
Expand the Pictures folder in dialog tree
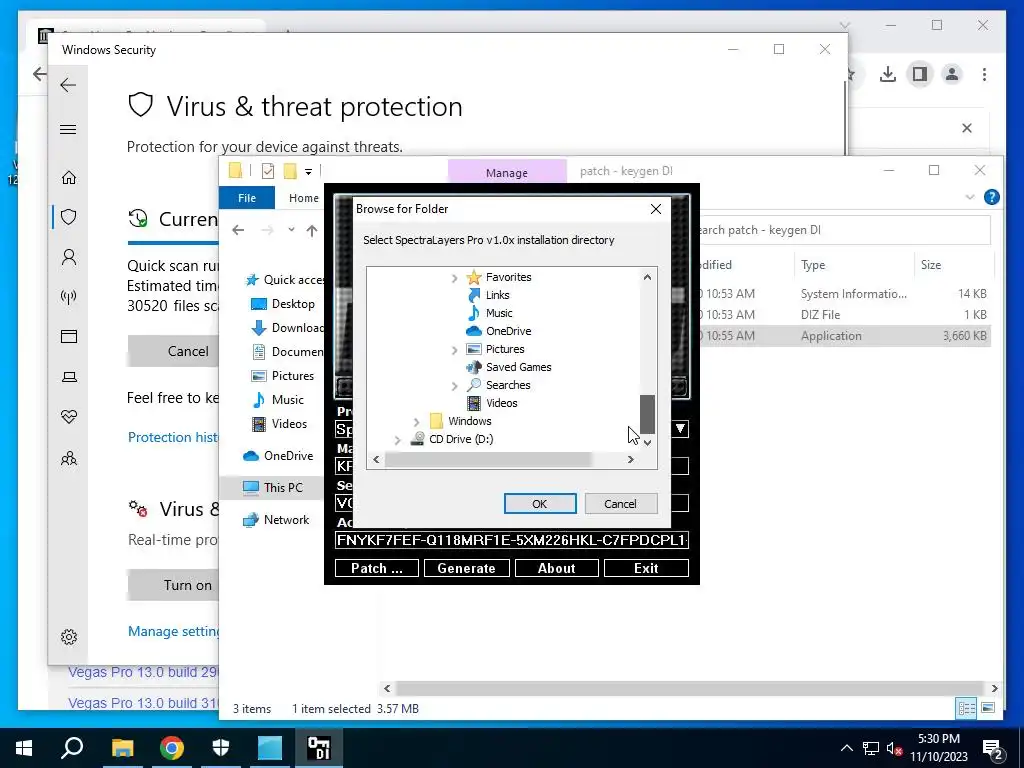pyautogui.click(x=455, y=349)
